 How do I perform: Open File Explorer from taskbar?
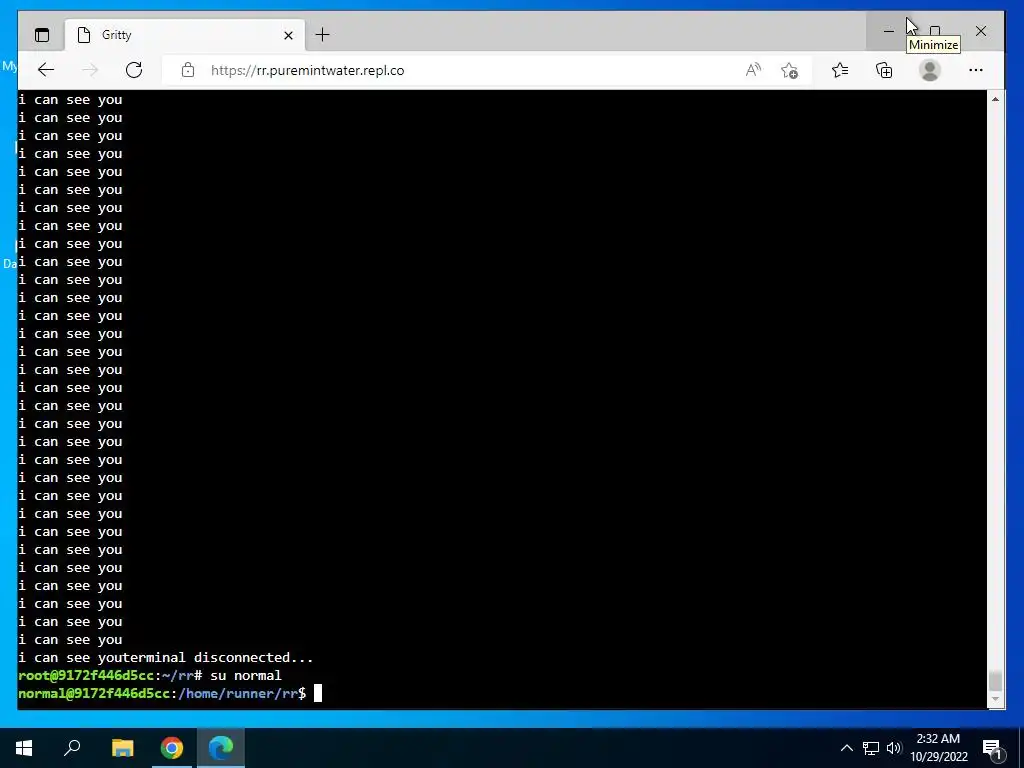pyautogui.click(x=122, y=748)
